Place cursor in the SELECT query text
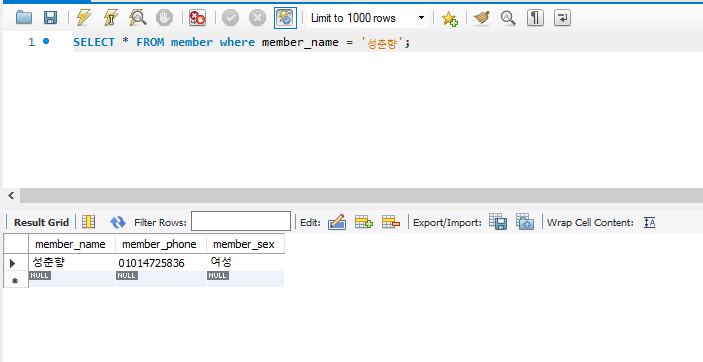Screen dimensions: 703x362 (241, 42)
